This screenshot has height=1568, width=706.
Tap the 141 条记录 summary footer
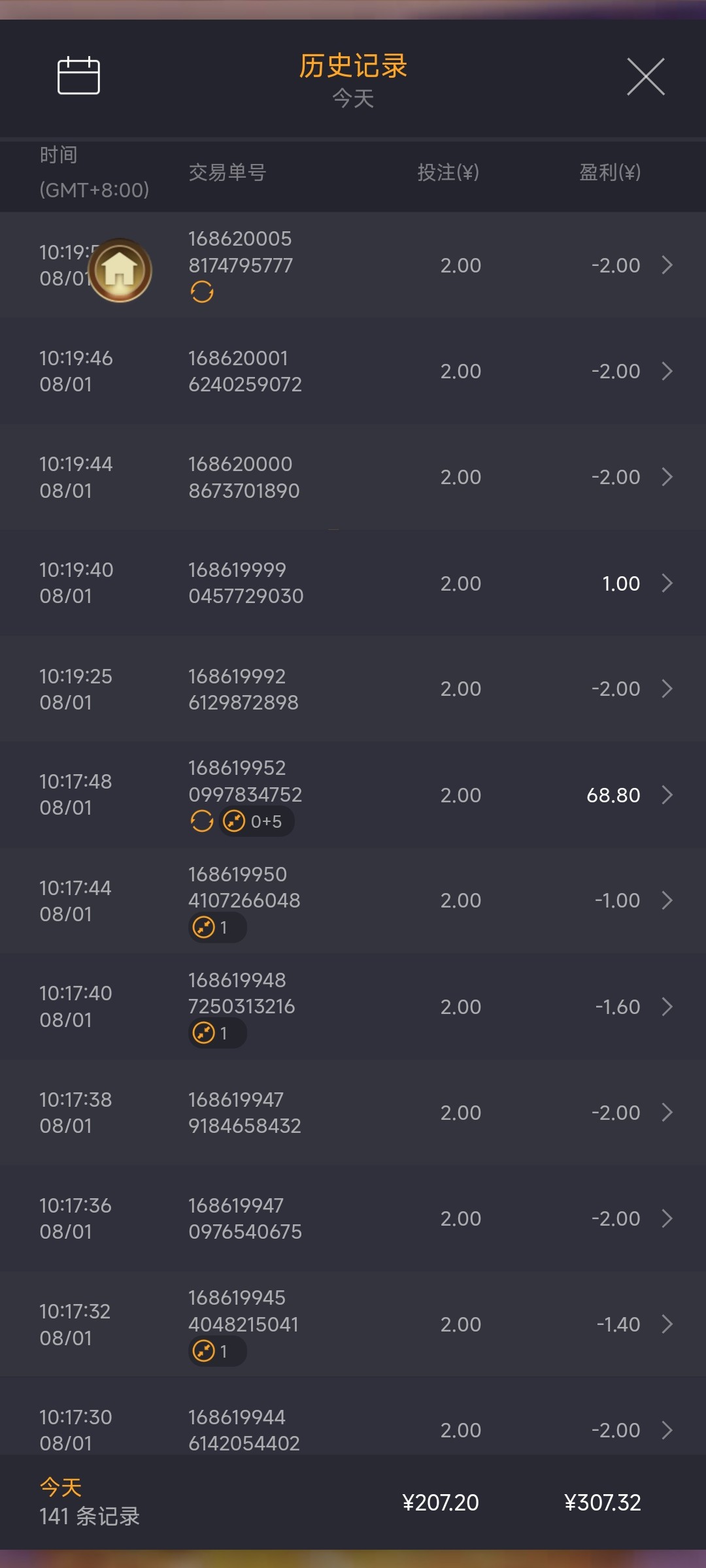(x=90, y=1516)
